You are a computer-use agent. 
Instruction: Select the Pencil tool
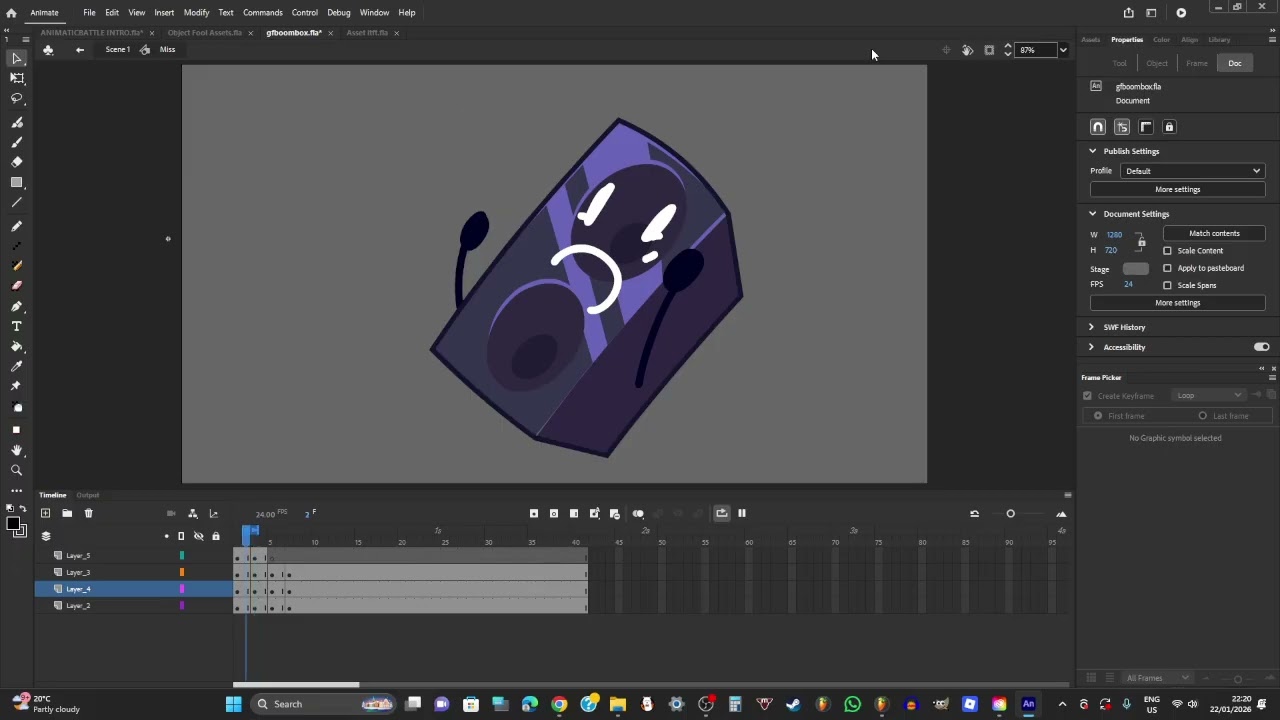pos(17,227)
